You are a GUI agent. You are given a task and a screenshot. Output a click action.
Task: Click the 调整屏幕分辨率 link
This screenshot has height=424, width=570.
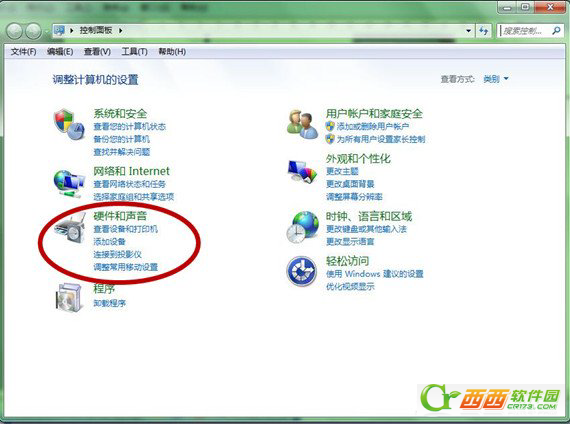point(354,197)
